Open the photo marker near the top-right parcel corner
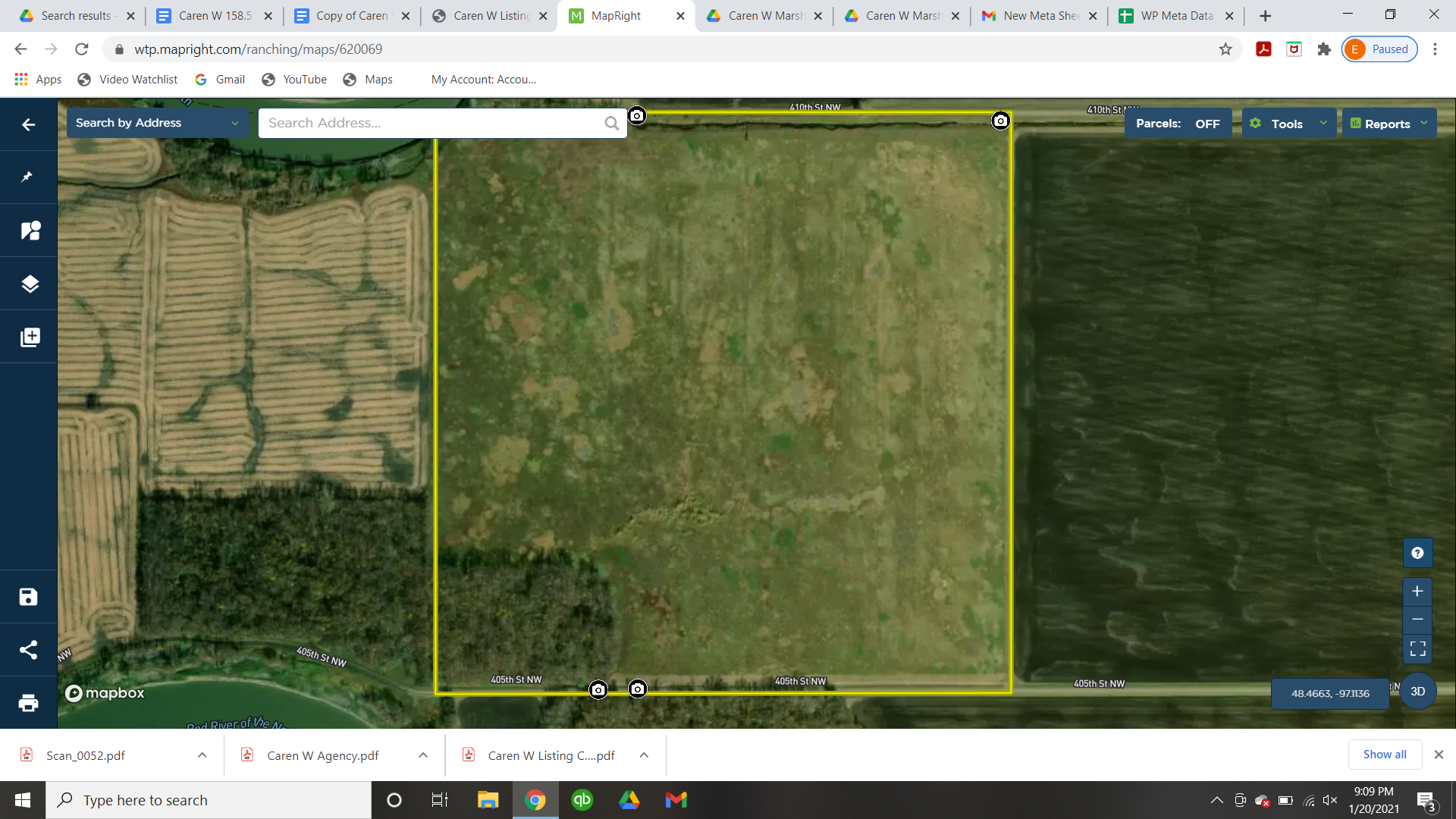Image resolution: width=1456 pixels, height=819 pixels. click(x=1001, y=121)
